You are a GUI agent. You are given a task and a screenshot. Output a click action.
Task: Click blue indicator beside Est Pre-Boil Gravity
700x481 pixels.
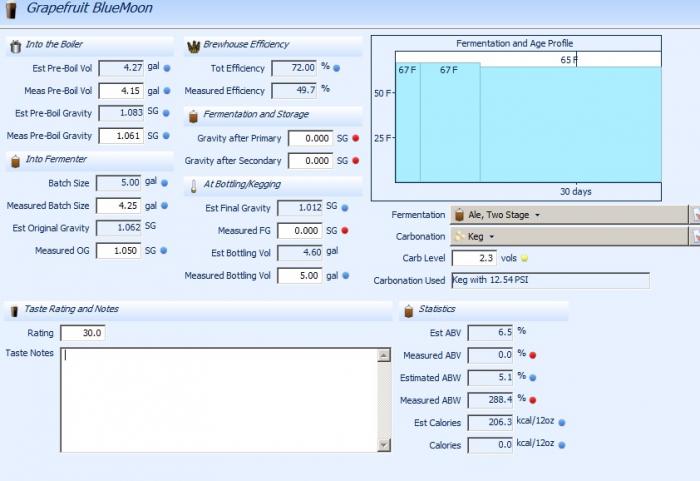167,113
